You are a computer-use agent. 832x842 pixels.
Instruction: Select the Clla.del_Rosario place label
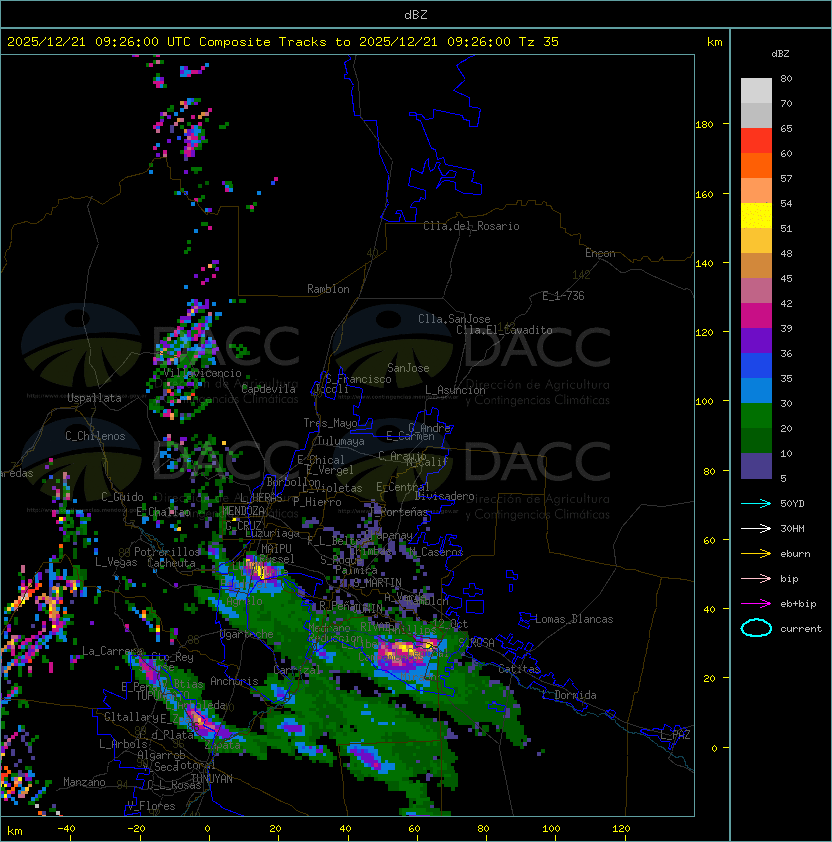click(x=471, y=226)
